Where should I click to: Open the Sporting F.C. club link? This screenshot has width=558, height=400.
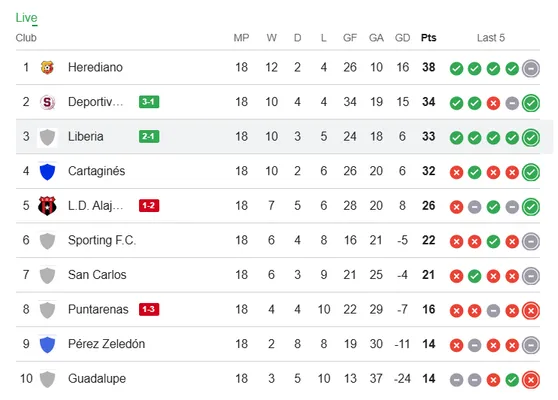pos(102,240)
